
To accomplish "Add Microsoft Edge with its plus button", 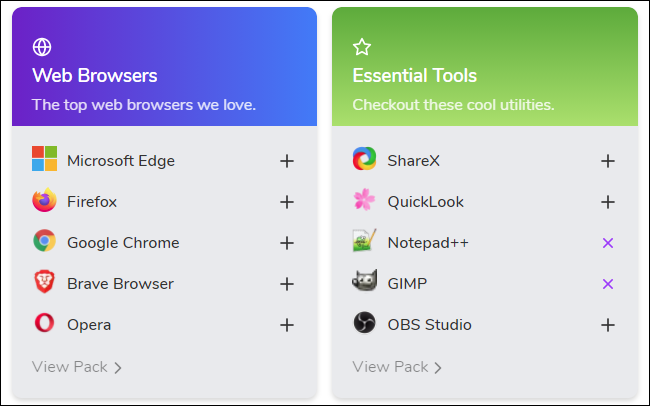I will tap(287, 161).
